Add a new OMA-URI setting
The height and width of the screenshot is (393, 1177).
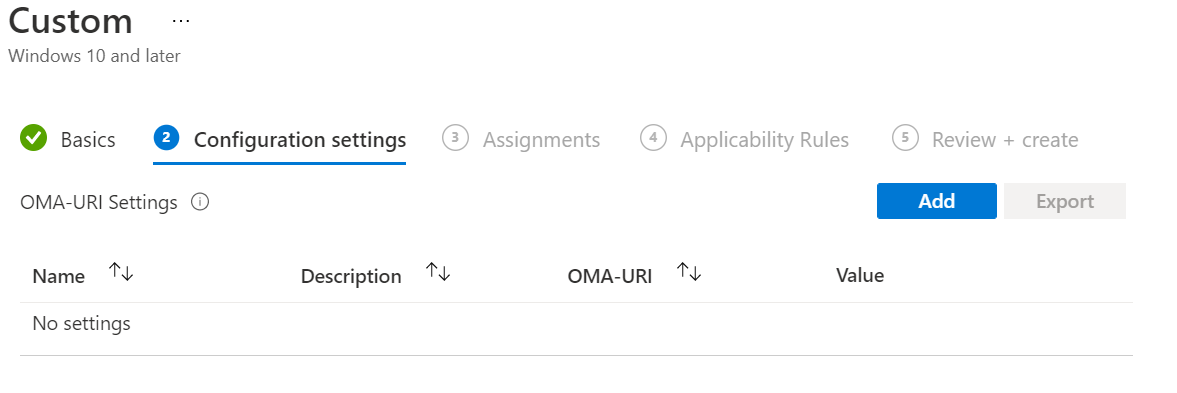tap(937, 201)
